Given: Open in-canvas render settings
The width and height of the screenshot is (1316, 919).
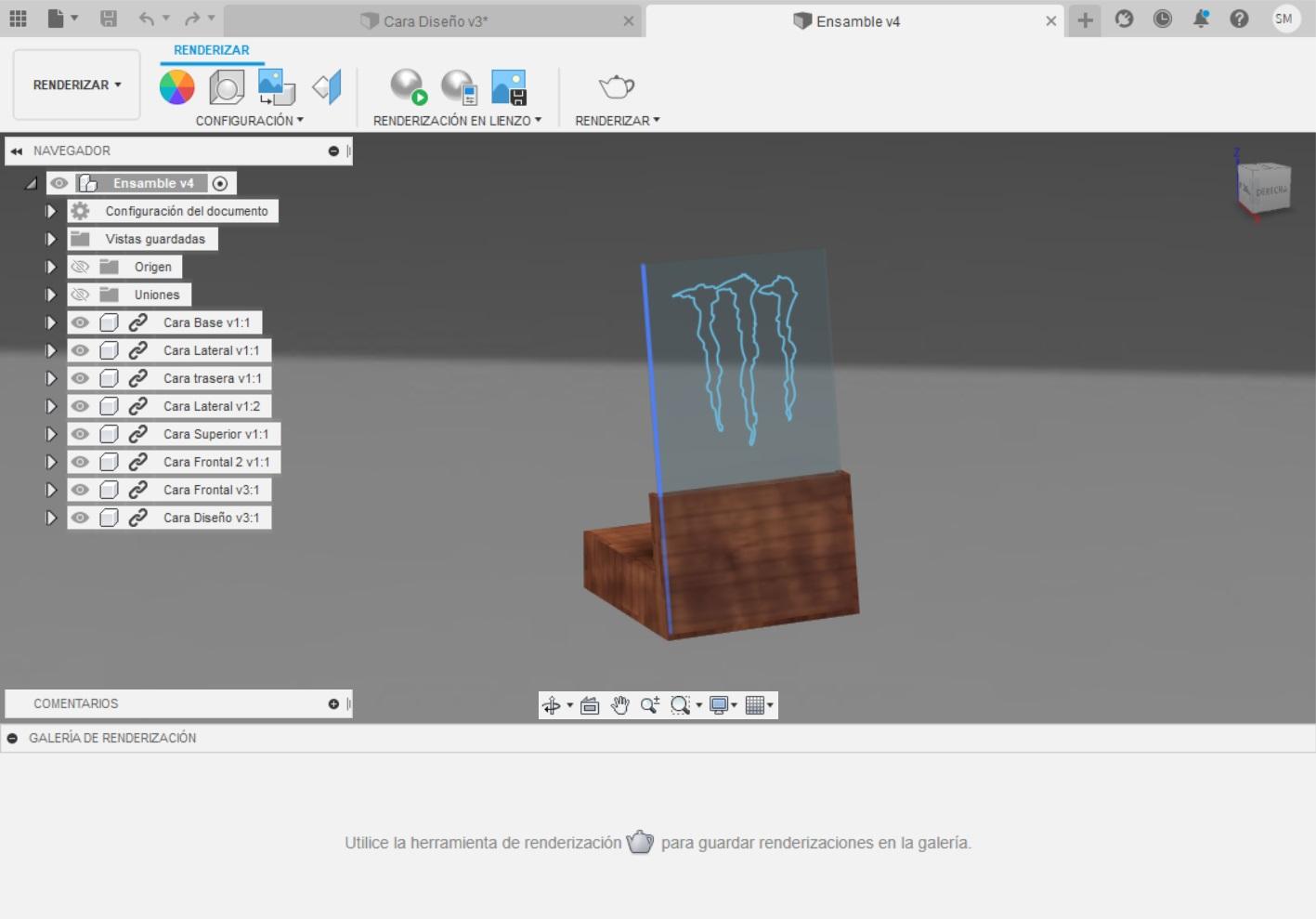Looking at the screenshot, I should pyautogui.click(x=459, y=86).
